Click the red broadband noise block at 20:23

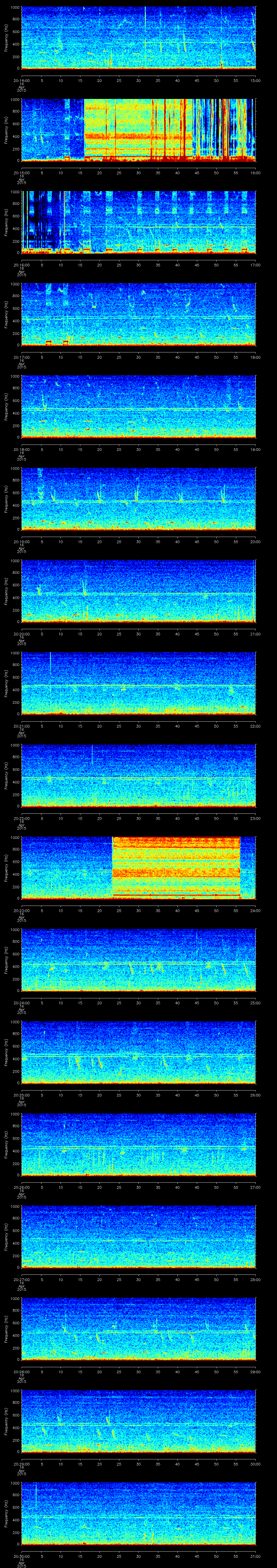[x=176, y=868]
